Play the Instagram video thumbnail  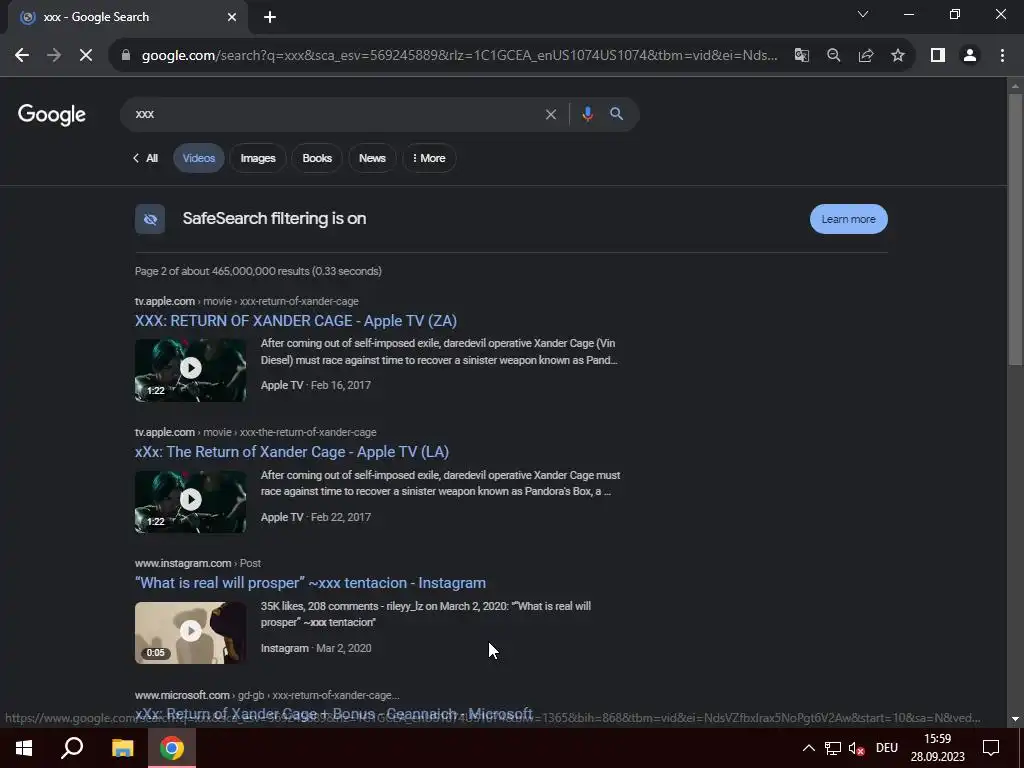click(x=191, y=632)
